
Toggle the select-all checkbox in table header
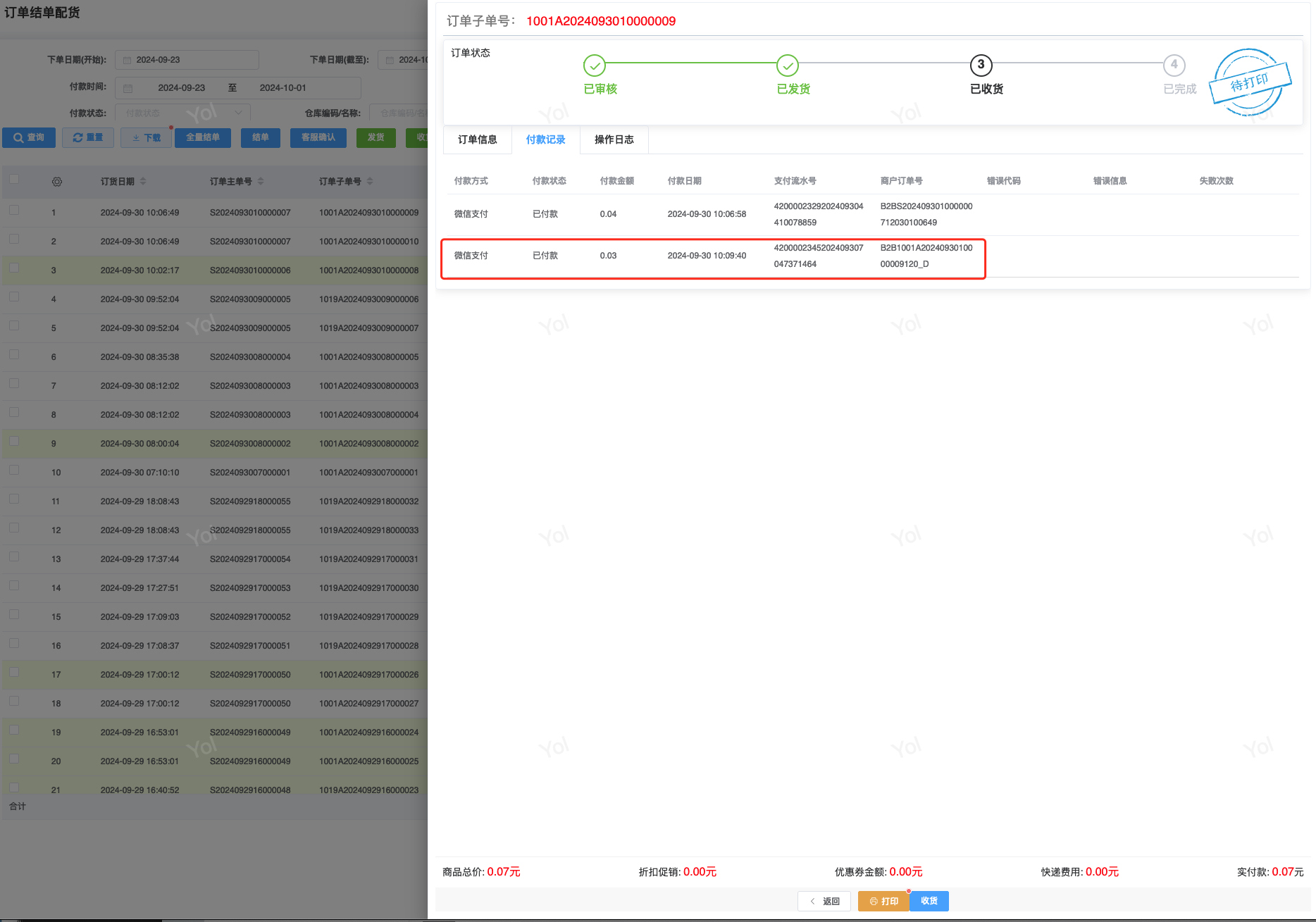[x=14, y=179]
